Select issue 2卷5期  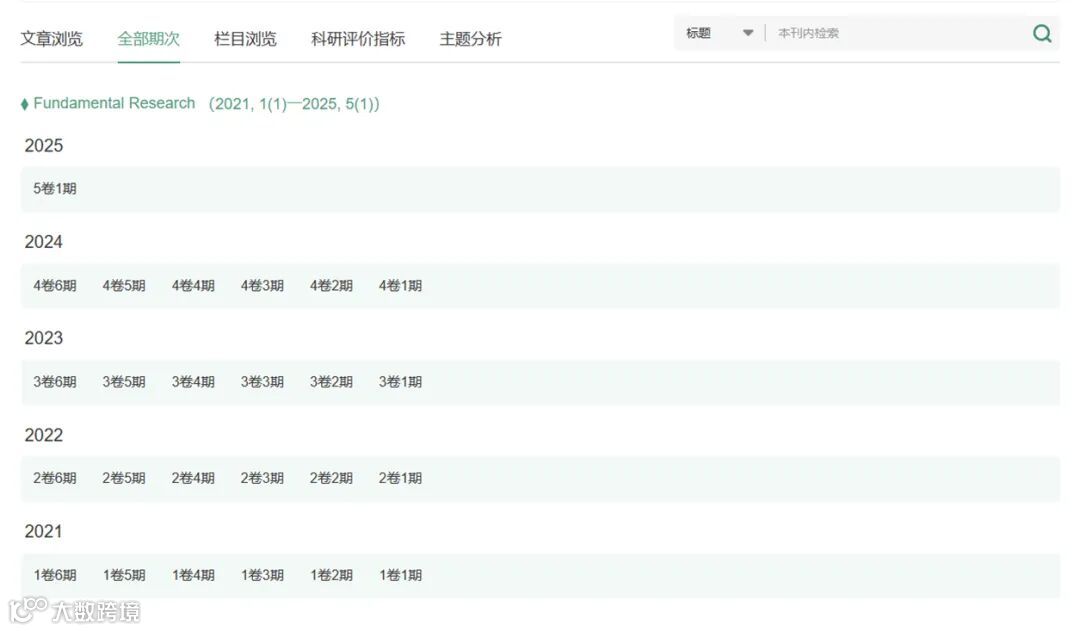pyautogui.click(x=124, y=478)
